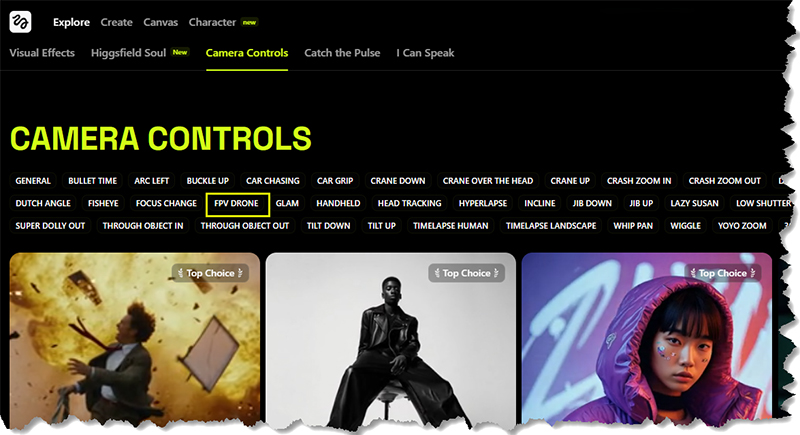Open the Explore section
Image resolution: width=800 pixels, height=435 pixels.
(71, 22)
